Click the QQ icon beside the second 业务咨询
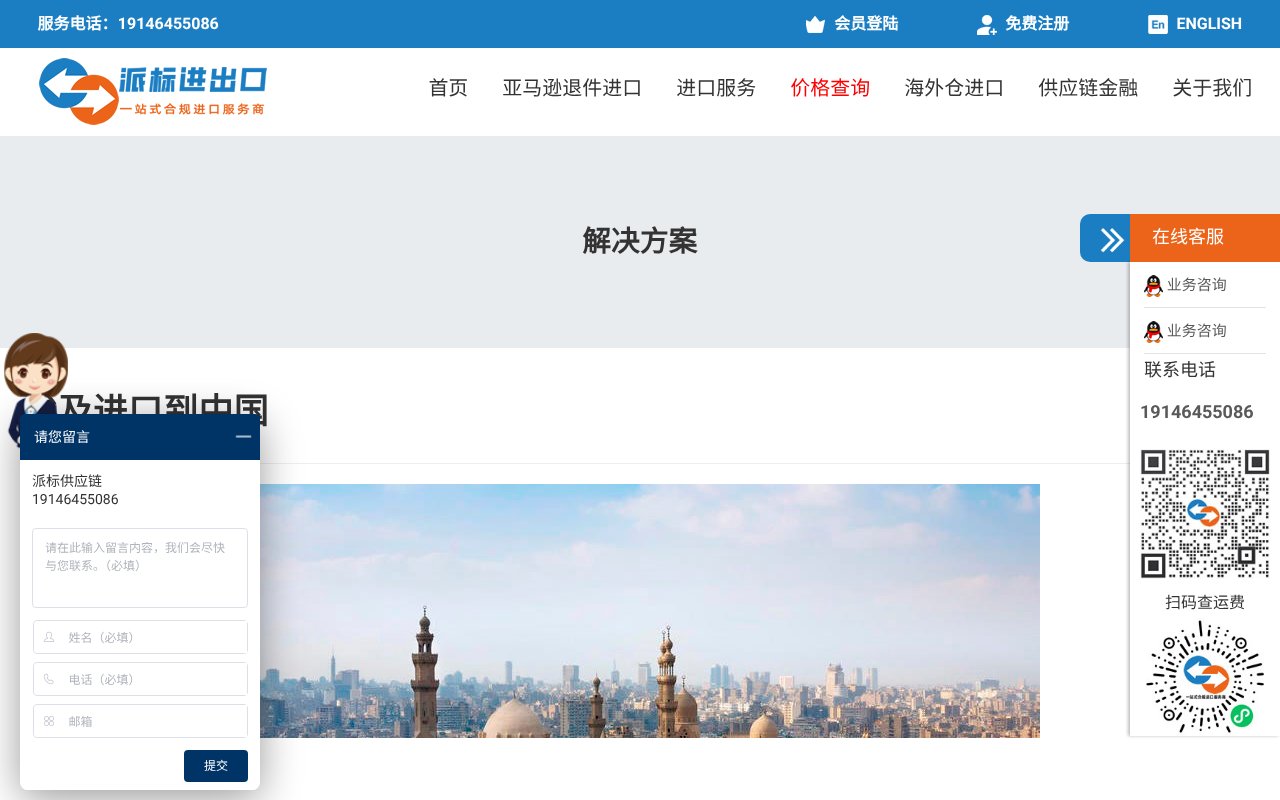1280x800 pixels. pyautogui.click(x=1152, y=330)
